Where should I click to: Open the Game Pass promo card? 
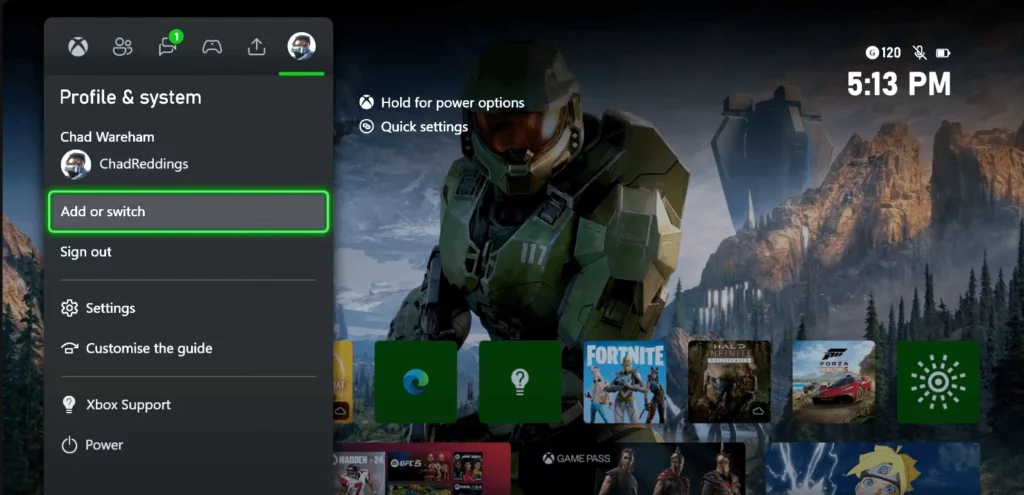tap(632, 468)
